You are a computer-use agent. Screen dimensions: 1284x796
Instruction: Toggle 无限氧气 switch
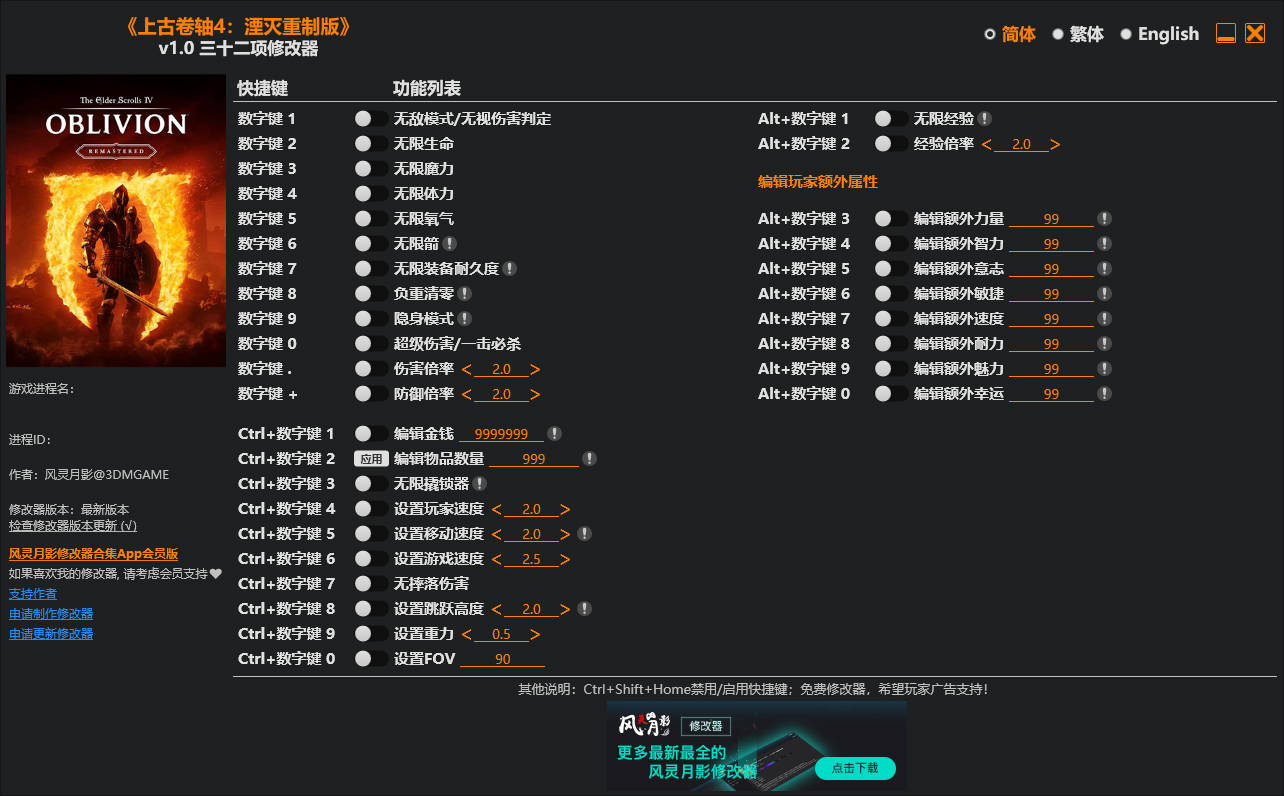click(371, 218)
